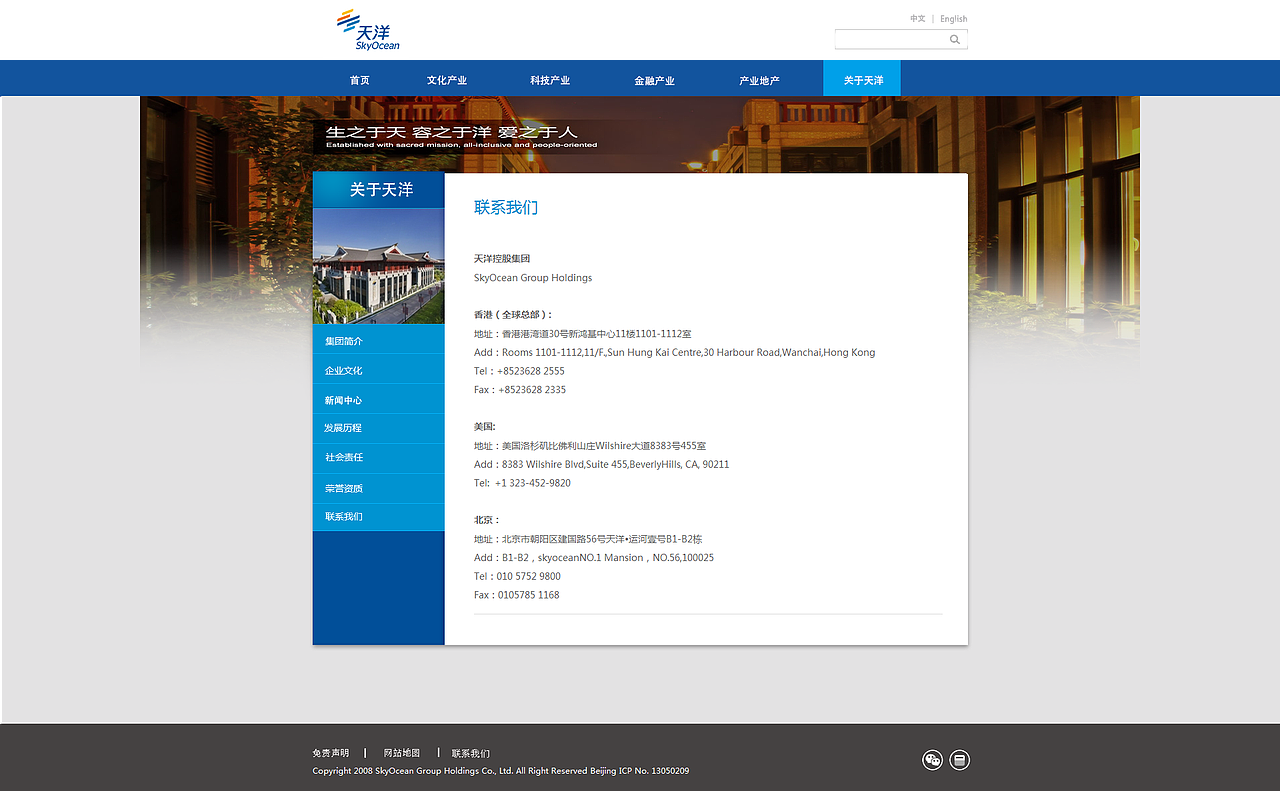This screenshot has width=1280, height=791.
Task: Click the 关于天洋 sidebar header
Action: coord(378,189)
